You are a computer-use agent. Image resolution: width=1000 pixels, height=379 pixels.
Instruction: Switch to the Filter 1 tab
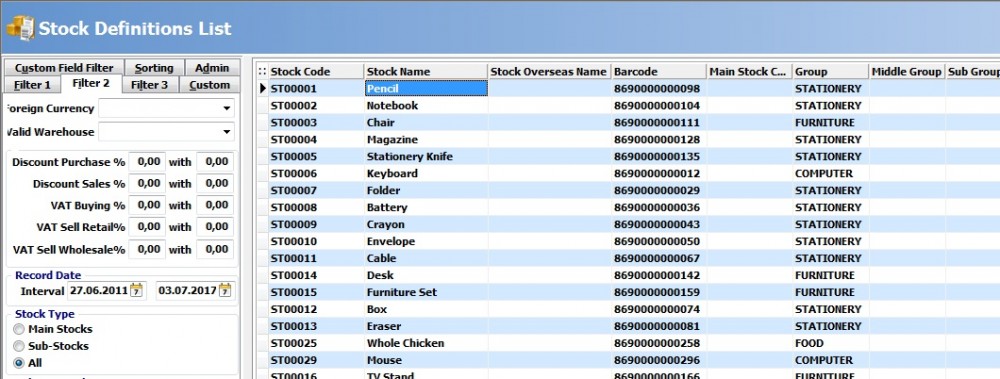[x=32, y=85]
